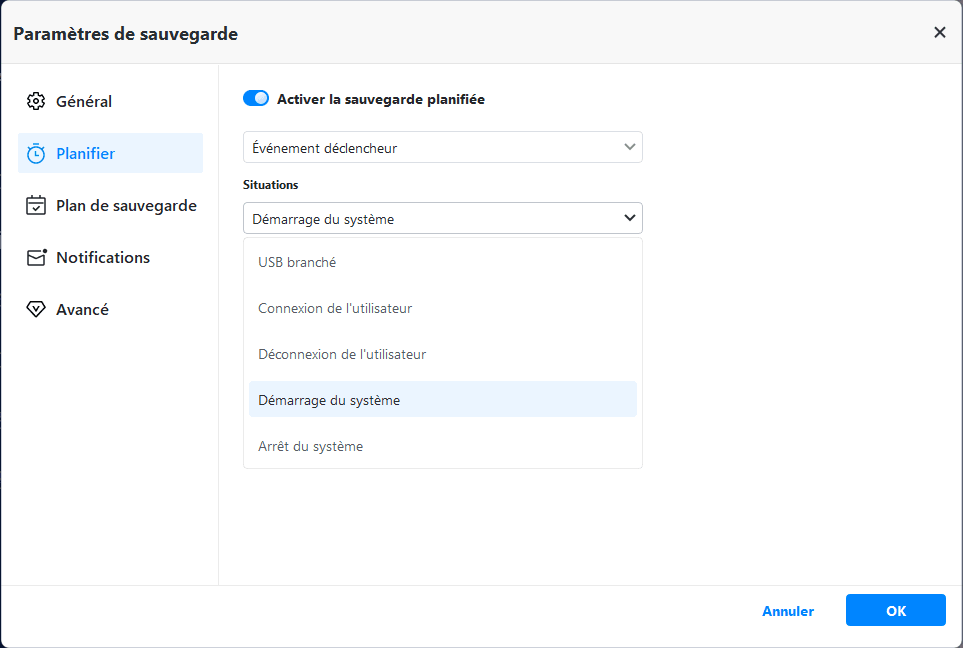Choose Connexion de l'utilisateur option

coord(335,308)
